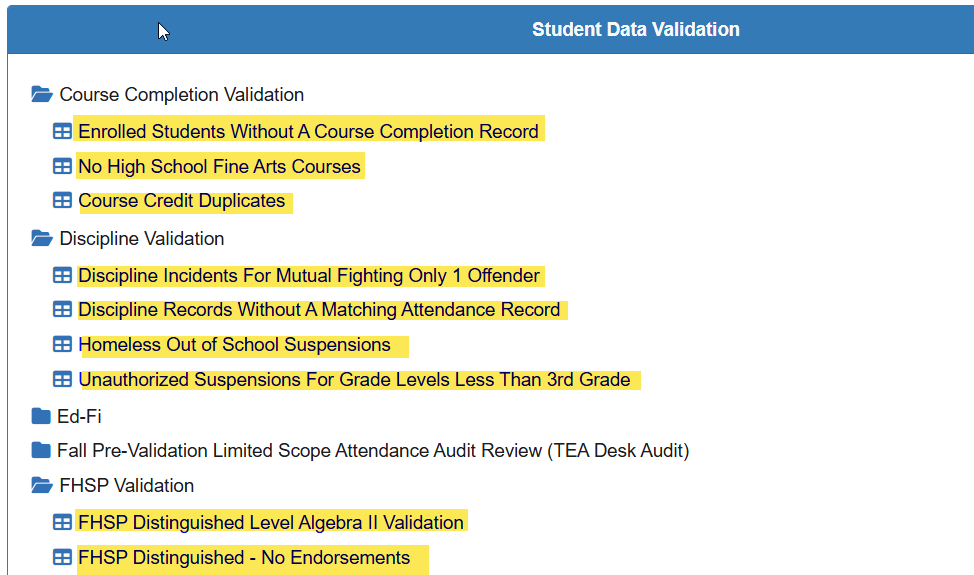Click table icon next to FHSP Distinguished - No Endorsements
The width and height of the screenshot is (974, 575).
[x=62, y=557]
